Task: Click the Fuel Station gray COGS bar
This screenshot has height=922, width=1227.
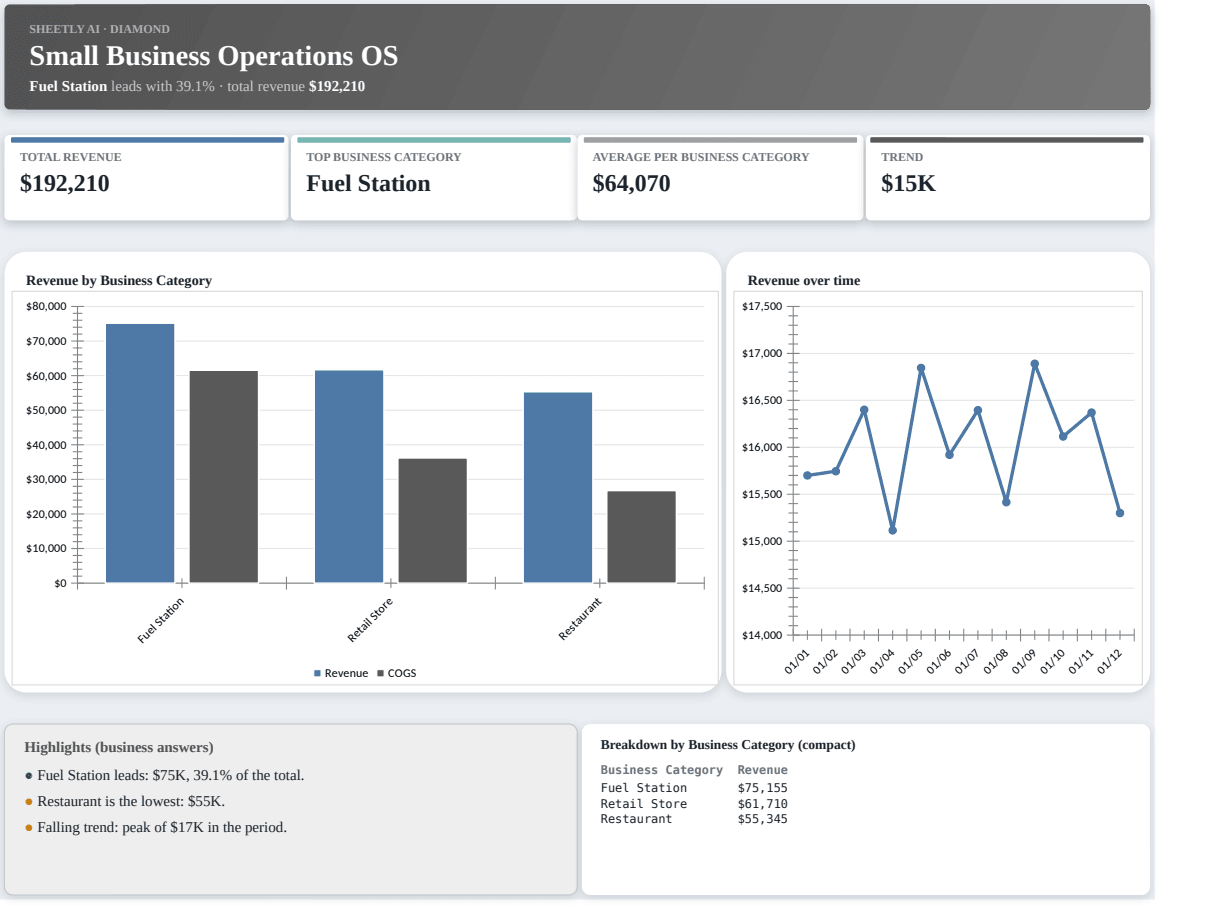Action: pos(224,477)
